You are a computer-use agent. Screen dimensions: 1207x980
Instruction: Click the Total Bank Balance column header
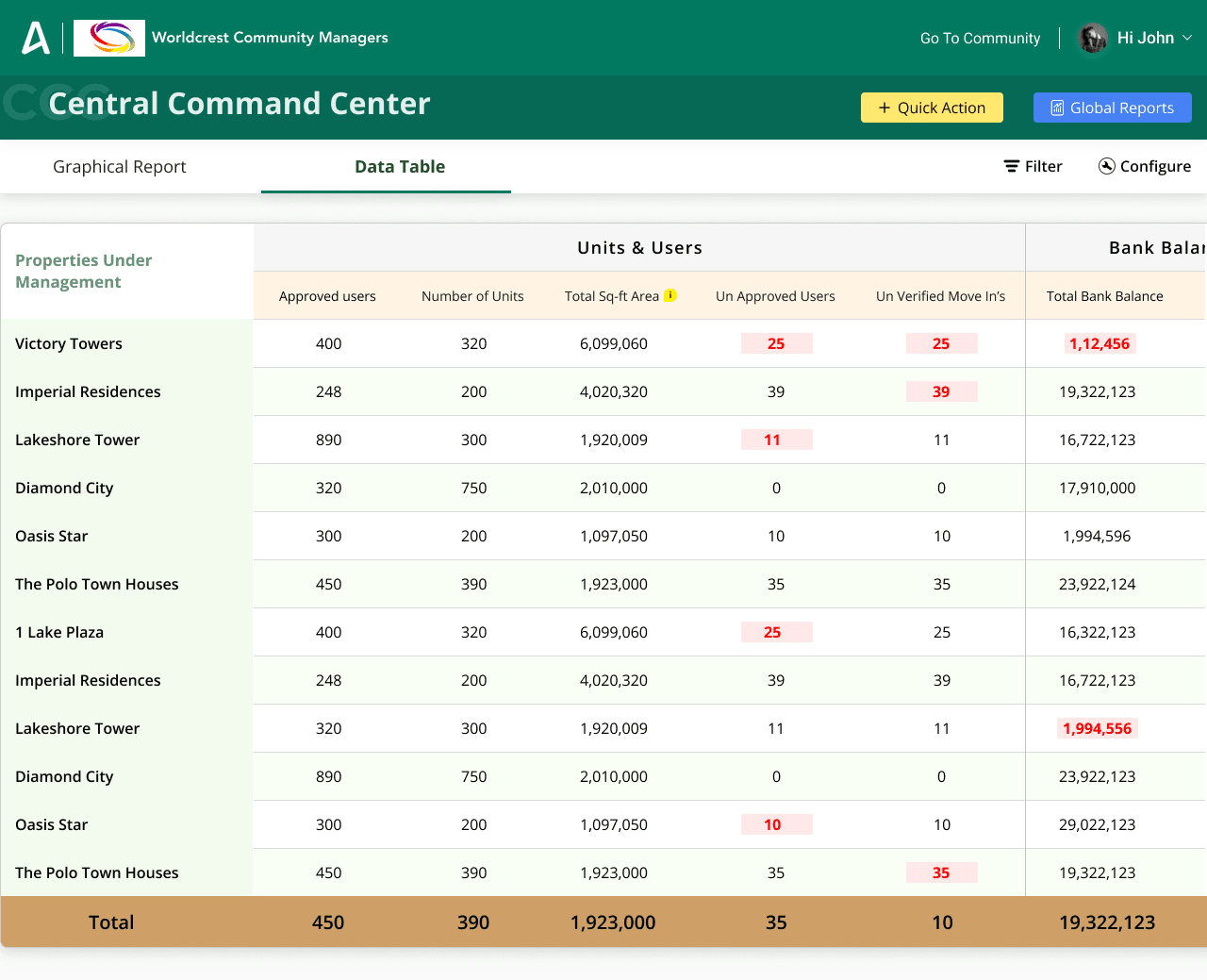(x=1104, y=296)
